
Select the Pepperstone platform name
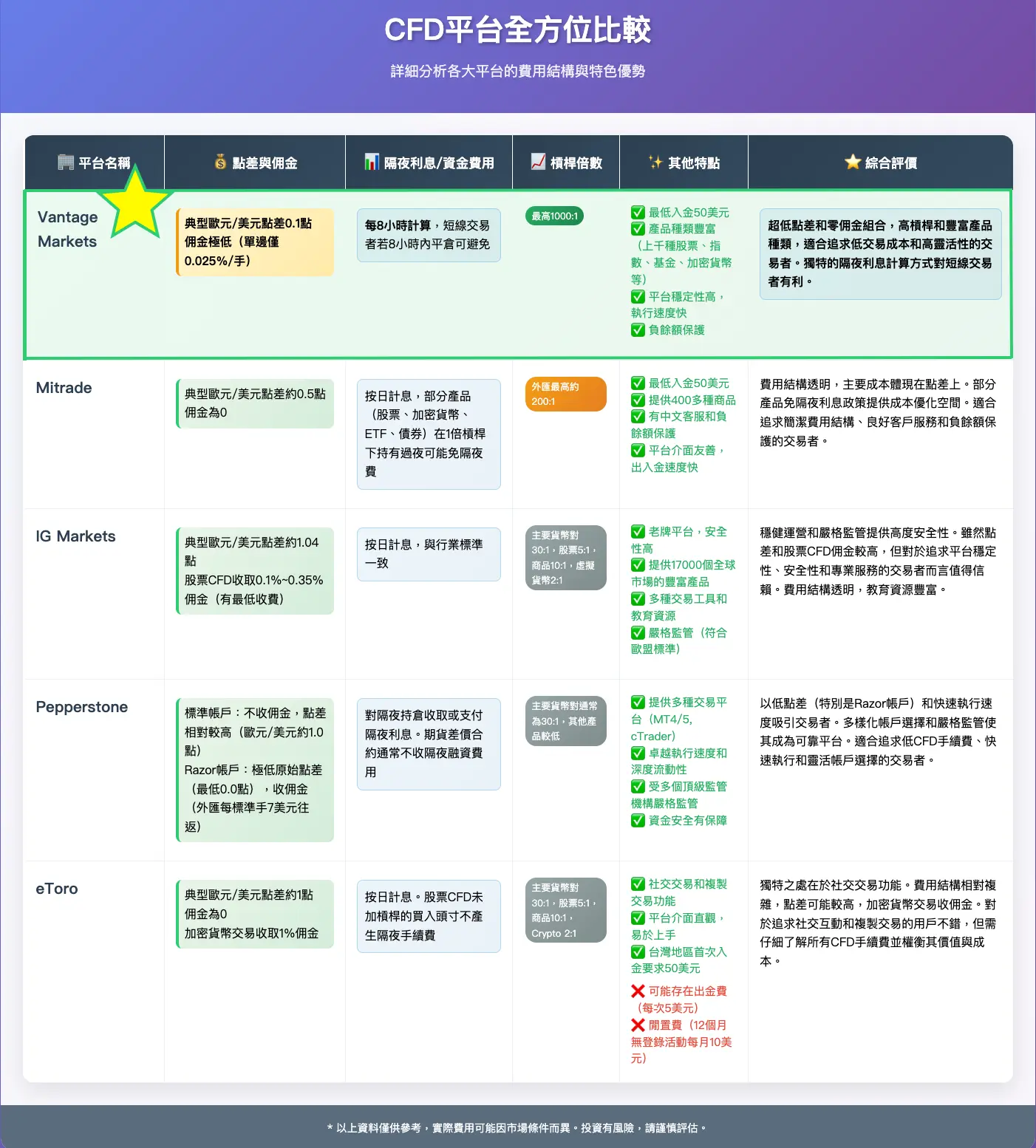(x=82, y=707)
